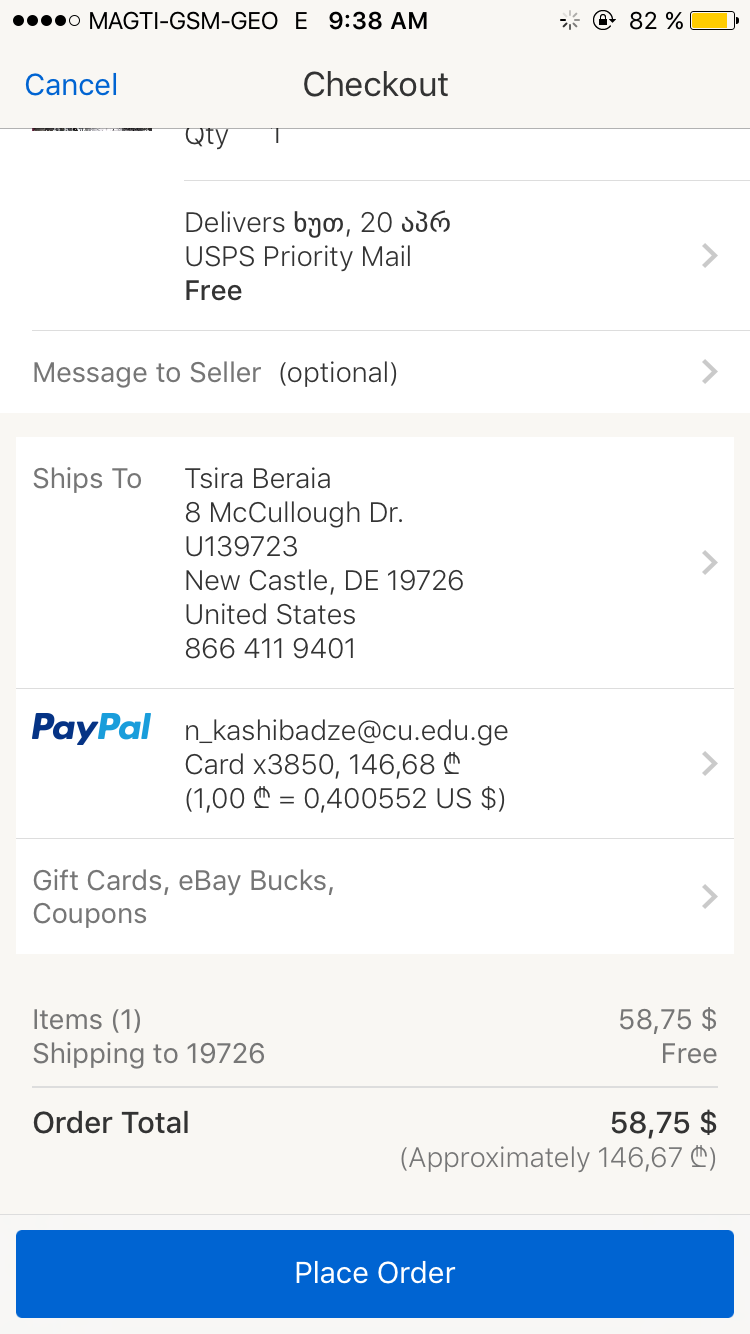Expand USPS Priority Mail delivery options
The height and width of the screenshot is (1334, 750).
pos(709,256)
